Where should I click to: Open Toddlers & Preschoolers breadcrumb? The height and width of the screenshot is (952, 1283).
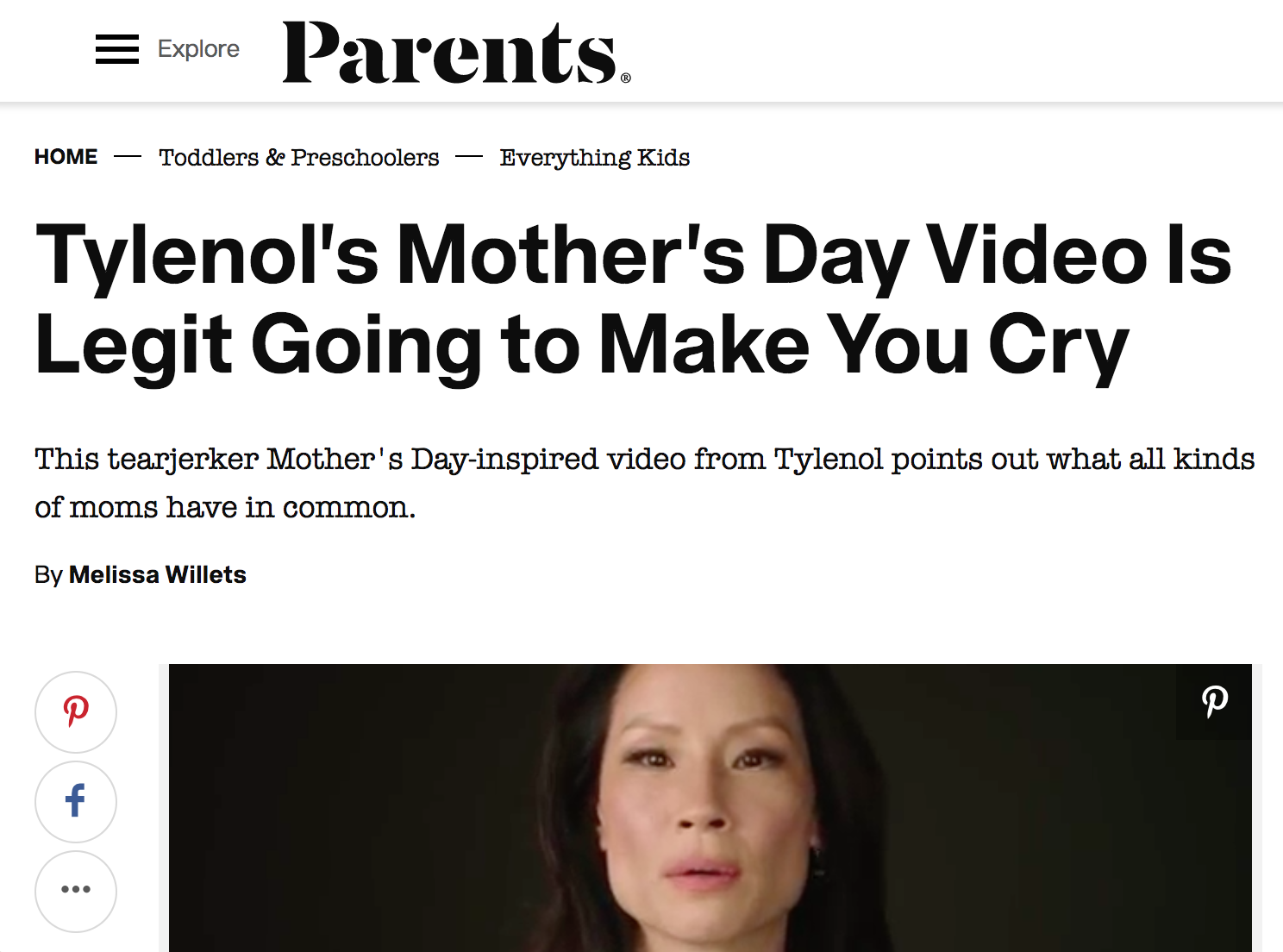point(299,158)
